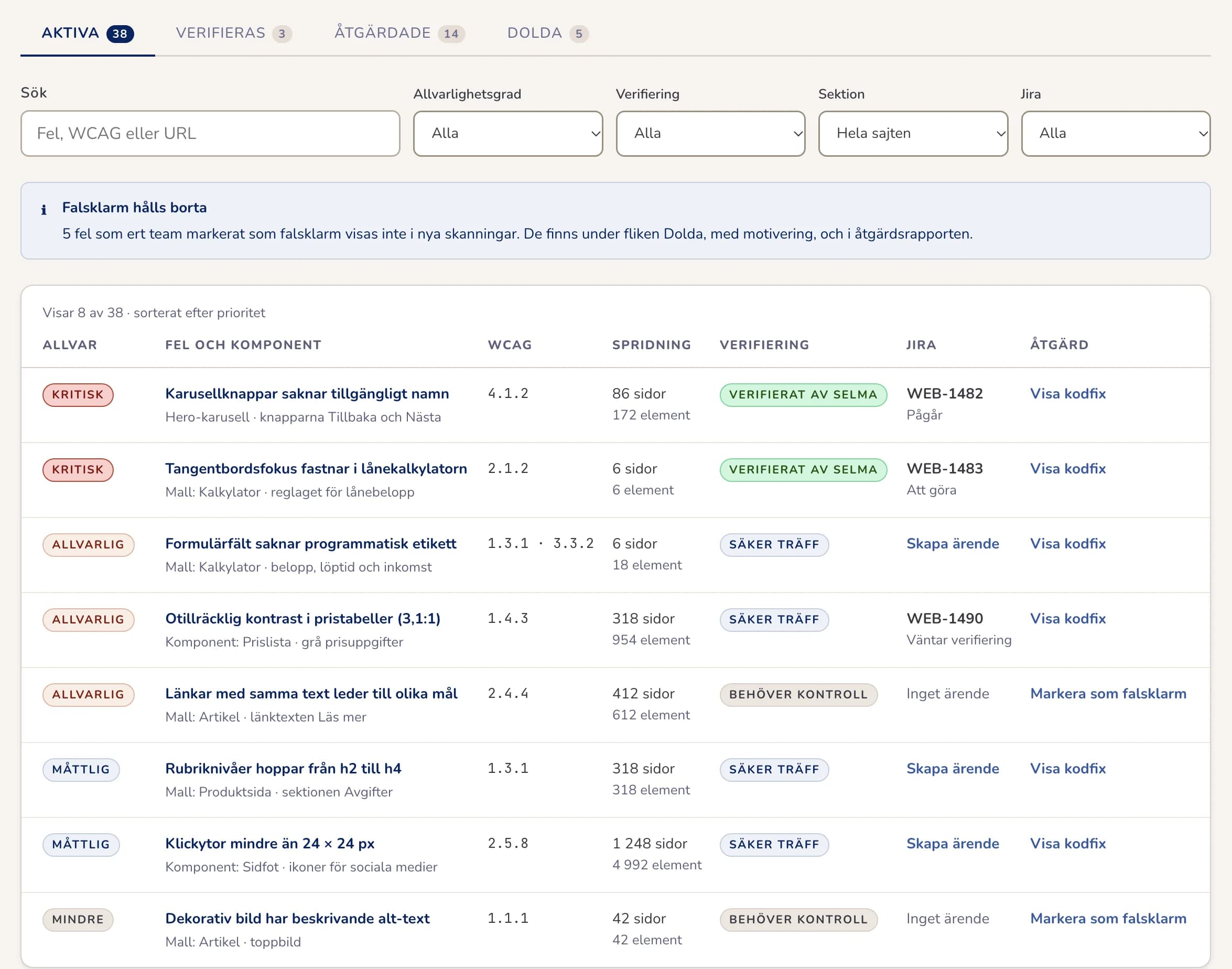
Task: Mark Länkar med samma text as falsklarm
Action: pos(1108,693)
